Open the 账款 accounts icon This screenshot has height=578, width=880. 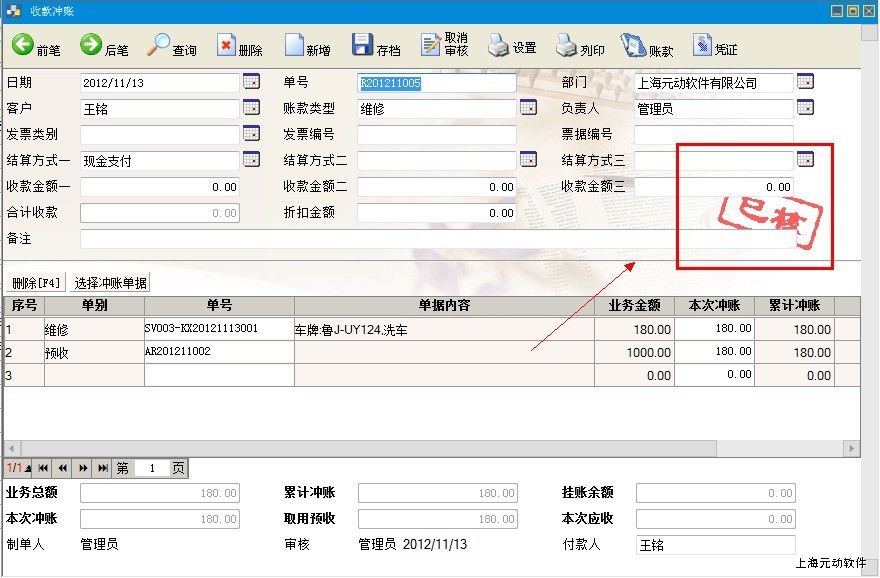point(634,46)
